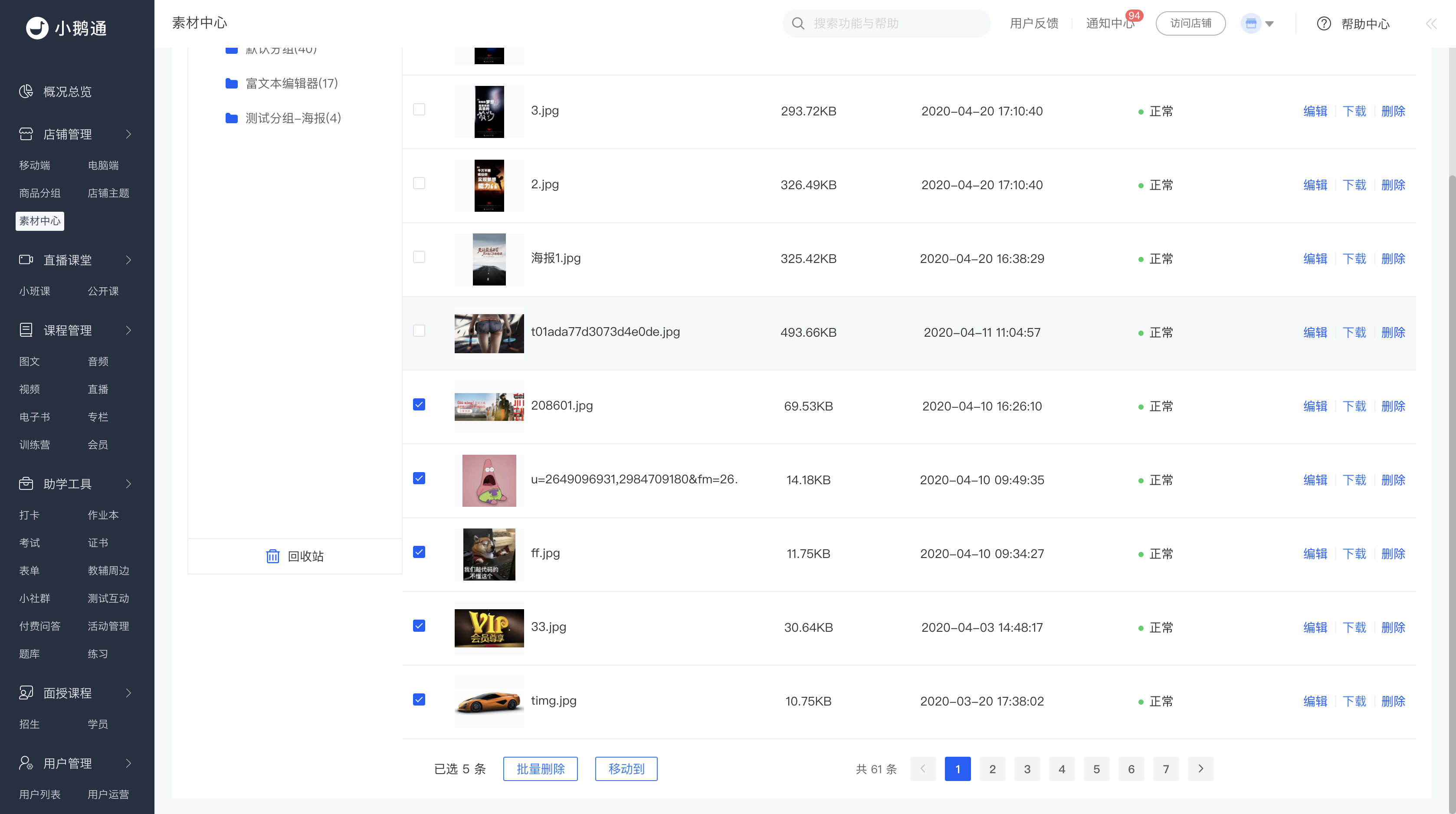Deselect the timg.jpg checkbox
Viewport: 1456px width, 814px height.
[x=419, y=700]
